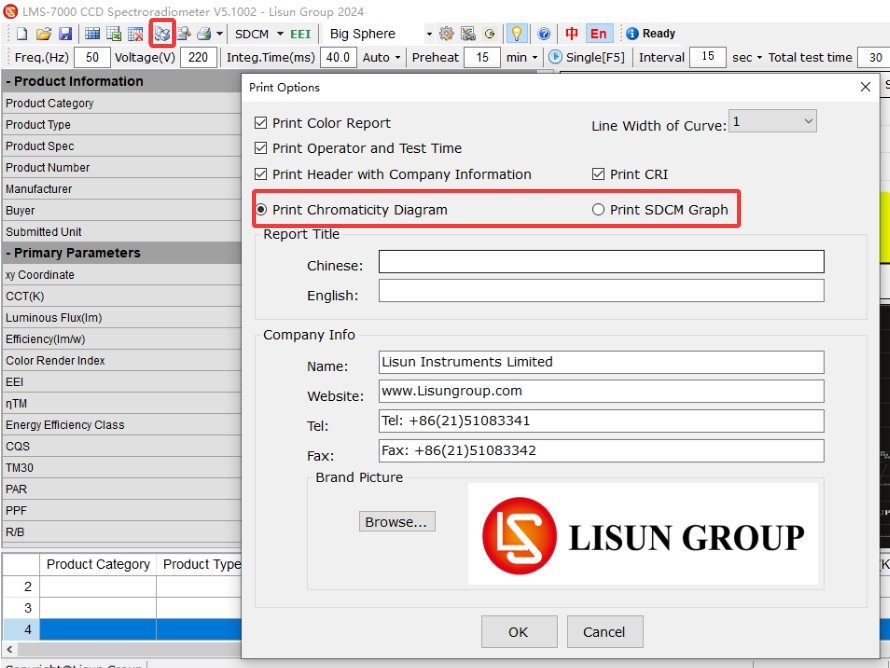
Task: Open settings gear icon in toolbar
Action: [x=447, y=34]
